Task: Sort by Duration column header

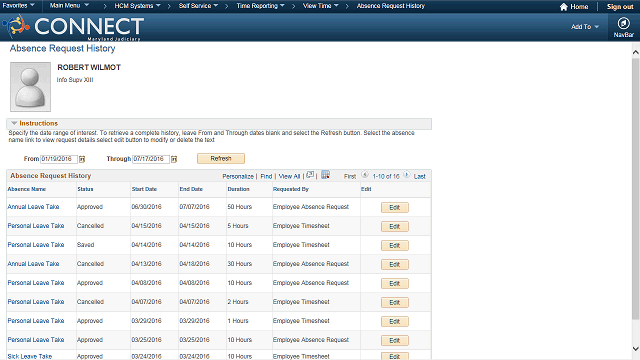Action: click(238, 189)
